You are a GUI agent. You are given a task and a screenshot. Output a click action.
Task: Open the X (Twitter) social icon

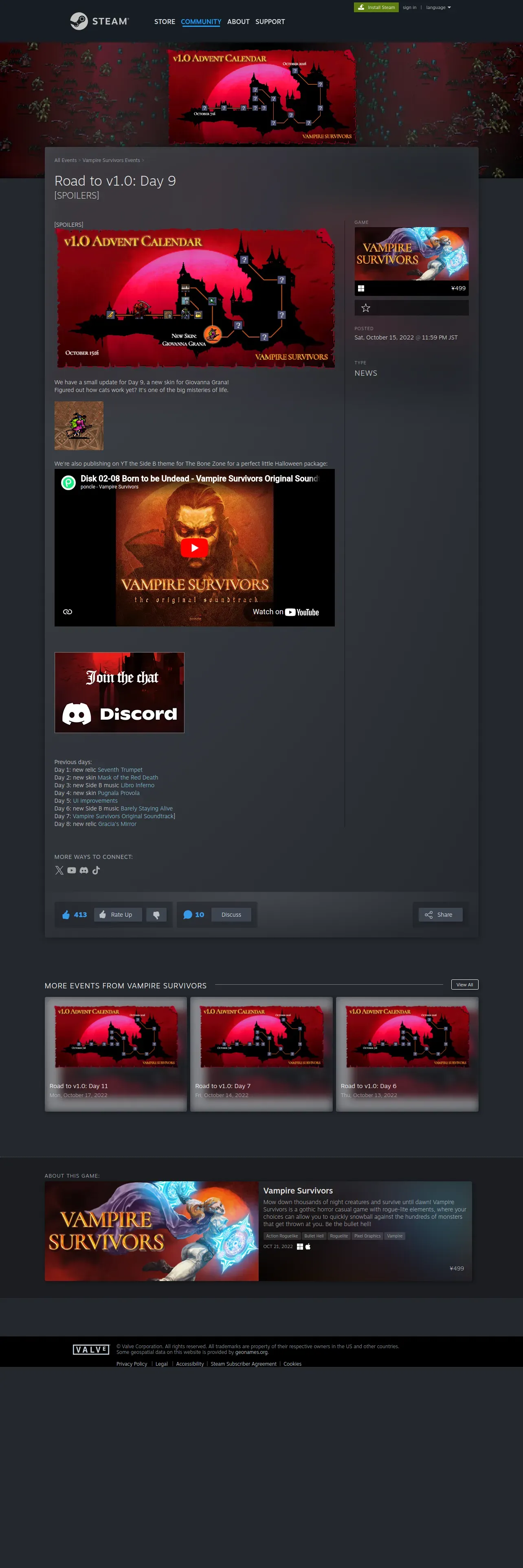pyautogui.click(x=59, y=870)
